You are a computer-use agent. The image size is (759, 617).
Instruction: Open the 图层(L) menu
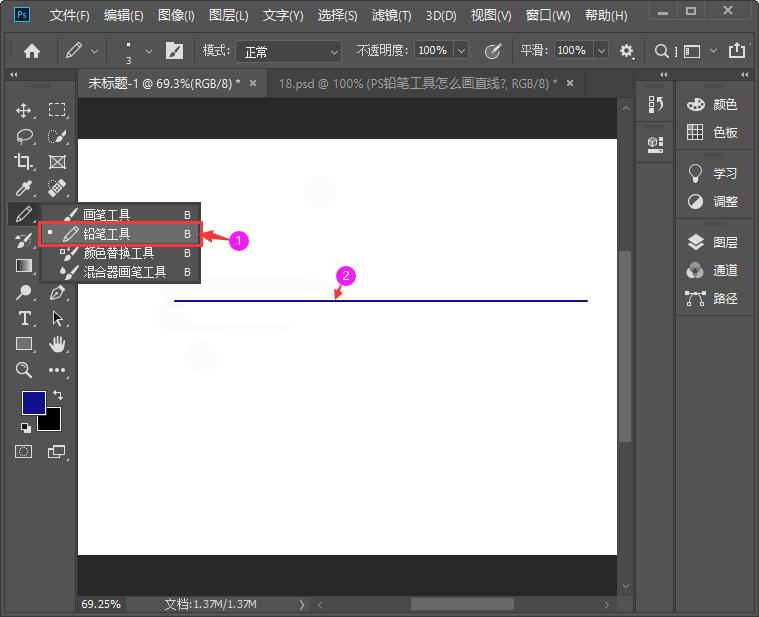[228, 15]
